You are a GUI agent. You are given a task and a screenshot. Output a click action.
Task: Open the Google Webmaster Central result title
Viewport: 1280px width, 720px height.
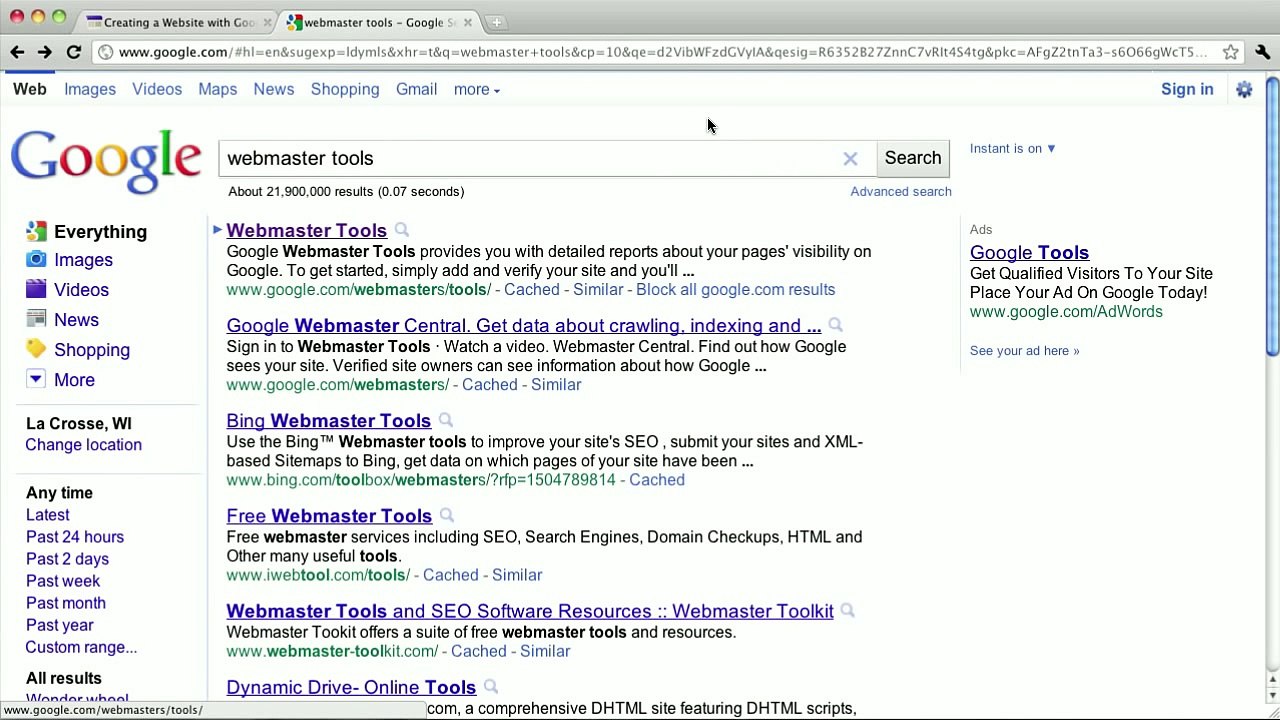(x=523, y=326)
